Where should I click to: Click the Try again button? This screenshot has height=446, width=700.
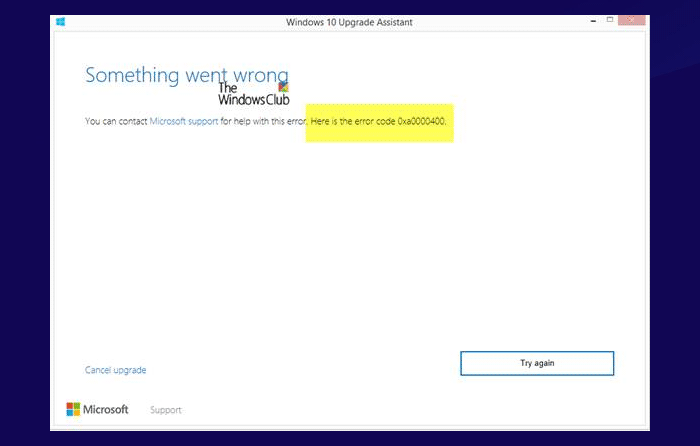point(537,363)
